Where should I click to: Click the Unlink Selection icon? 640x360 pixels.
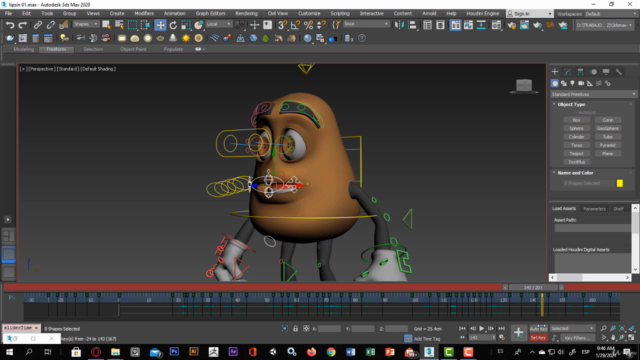[x=51, y=25]
